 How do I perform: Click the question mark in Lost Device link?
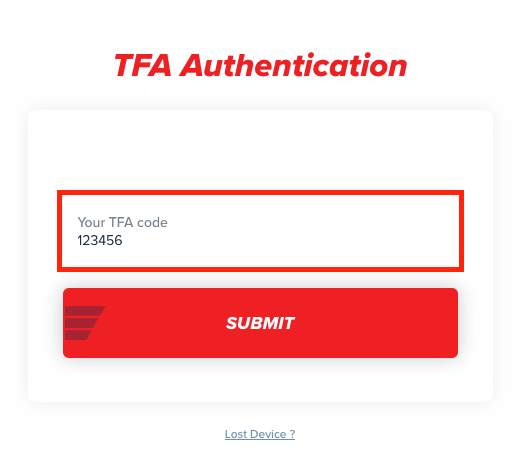[x=292, y=434]
